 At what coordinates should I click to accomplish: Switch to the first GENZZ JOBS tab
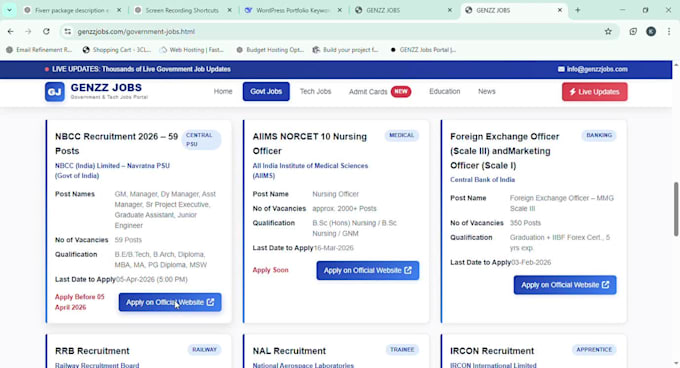(403, 10)
